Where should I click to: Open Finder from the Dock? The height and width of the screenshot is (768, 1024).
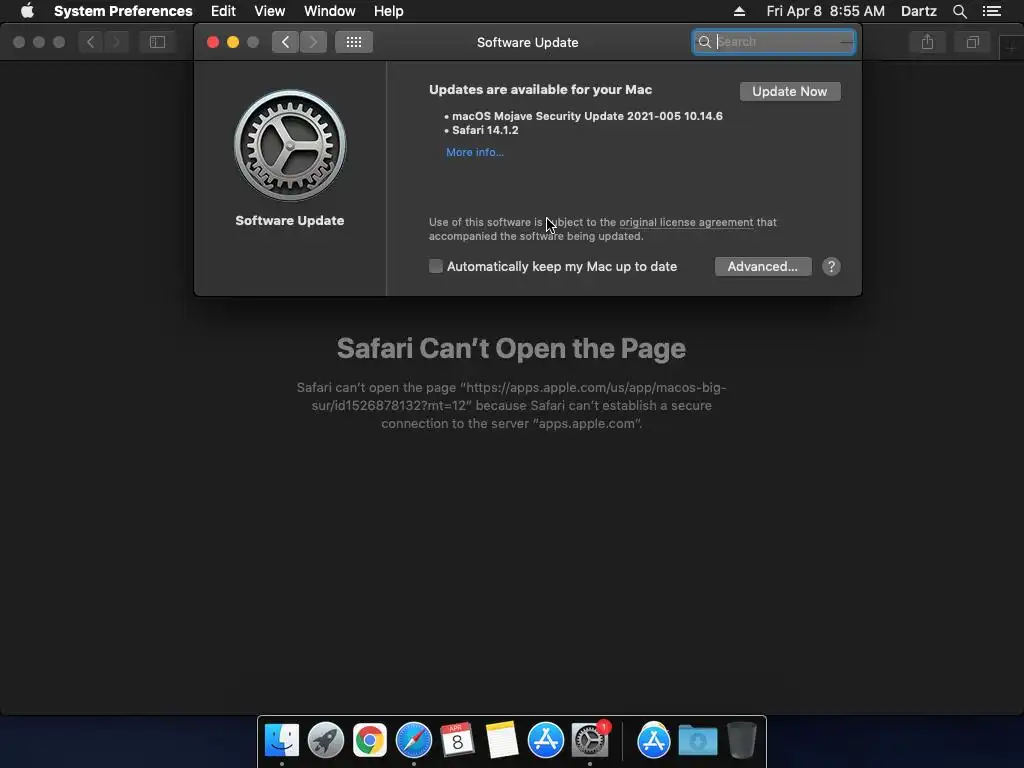click(281, 740)
